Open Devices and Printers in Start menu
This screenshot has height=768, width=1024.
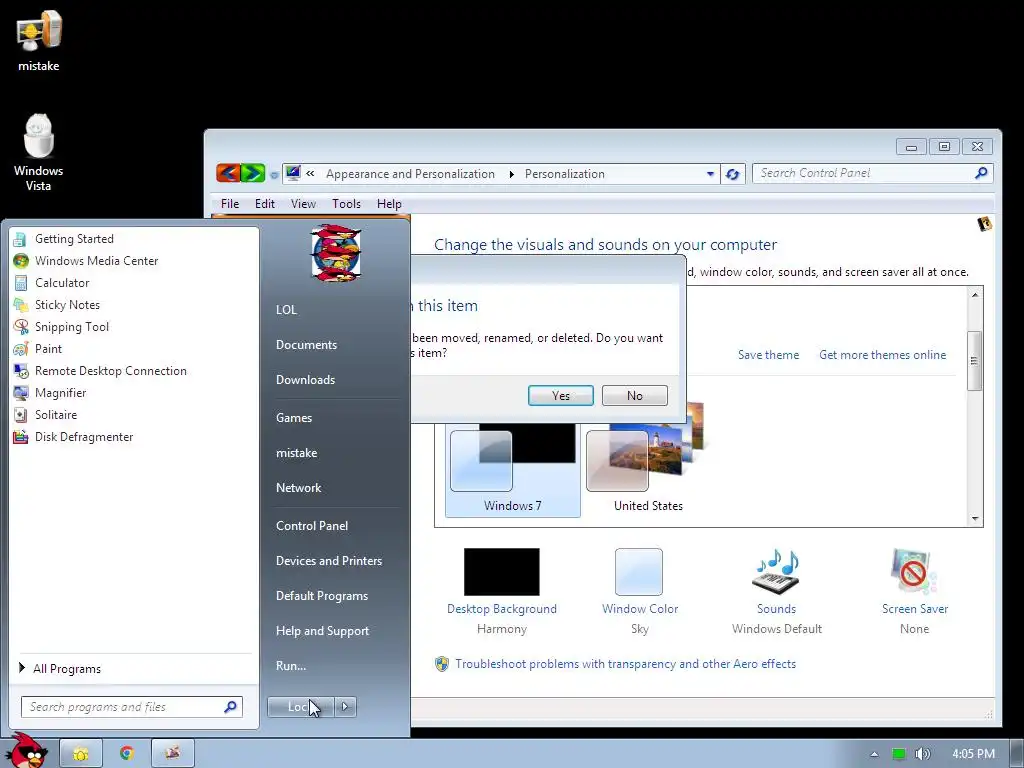(x=329, y=561)
